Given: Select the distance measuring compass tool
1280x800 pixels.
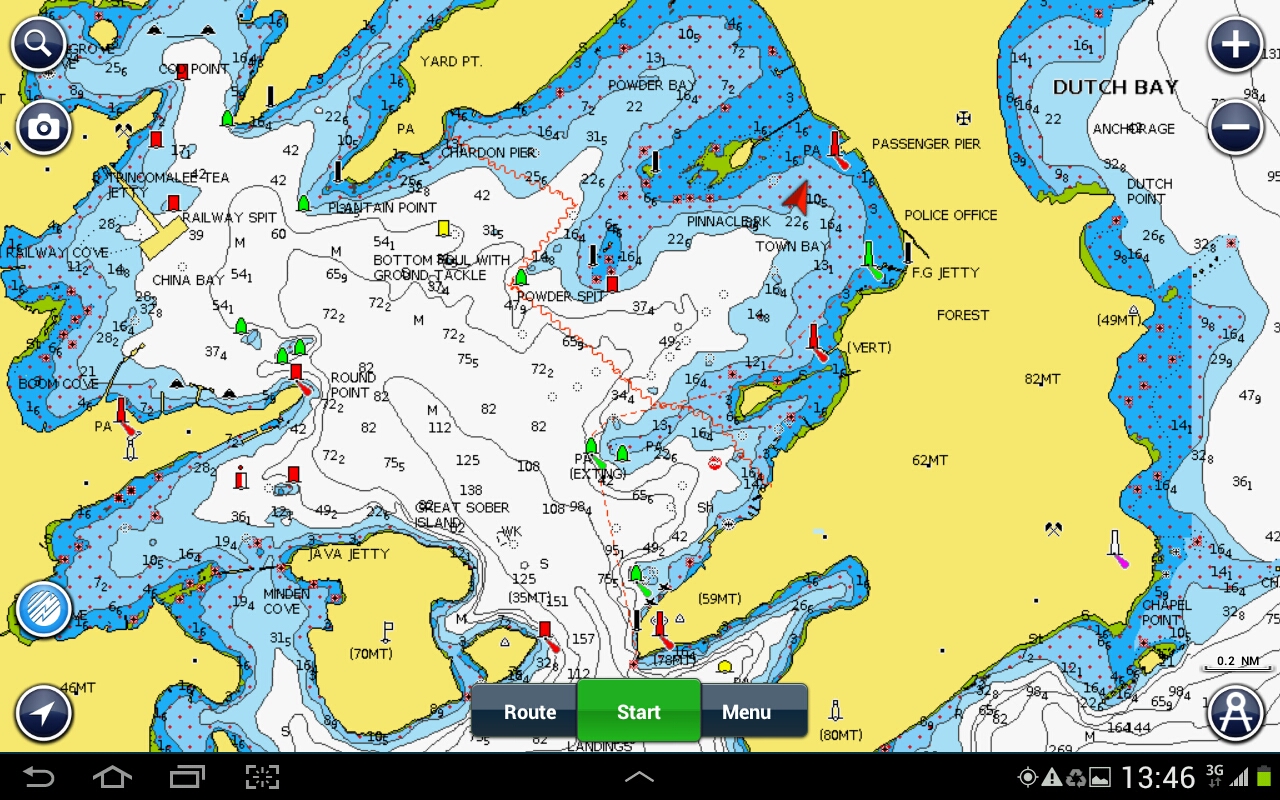Looking at the screenshot, I should (1235, 713).
